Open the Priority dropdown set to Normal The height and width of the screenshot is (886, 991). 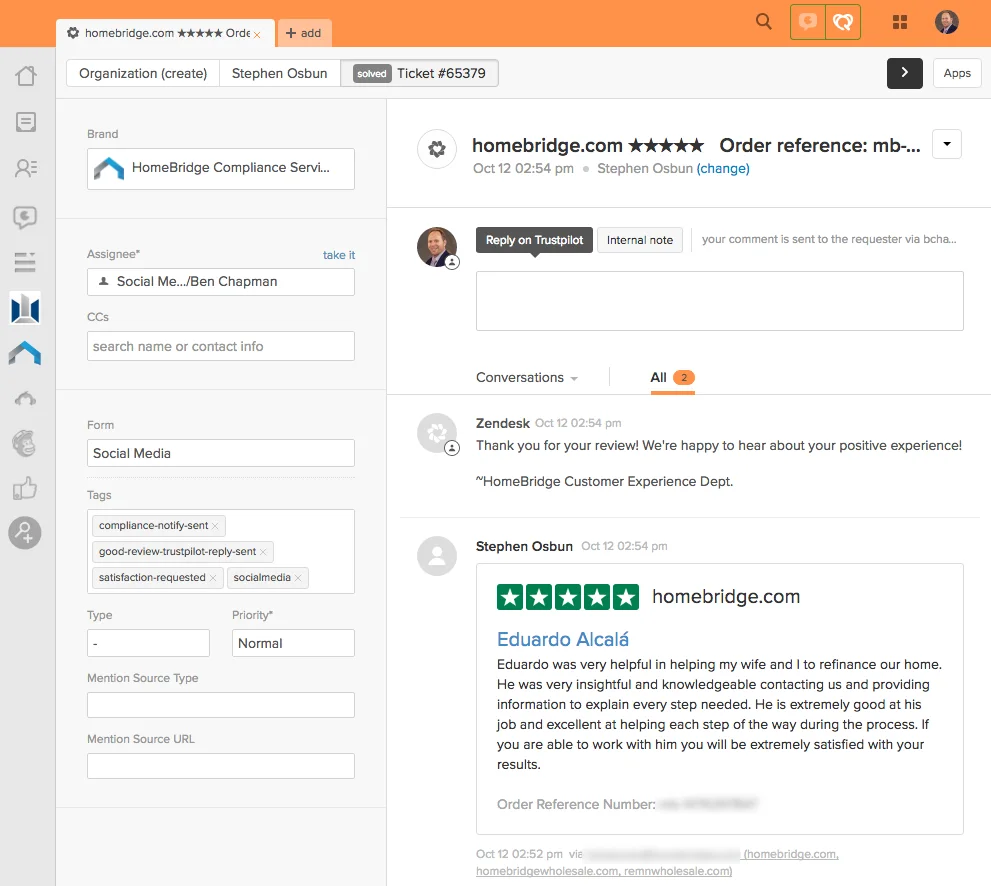point(293,643)
